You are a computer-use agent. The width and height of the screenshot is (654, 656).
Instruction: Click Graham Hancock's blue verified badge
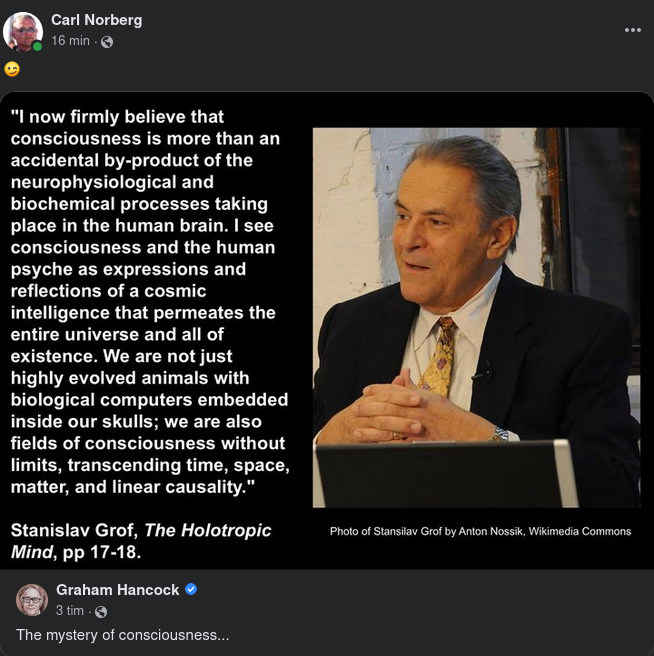191,590
